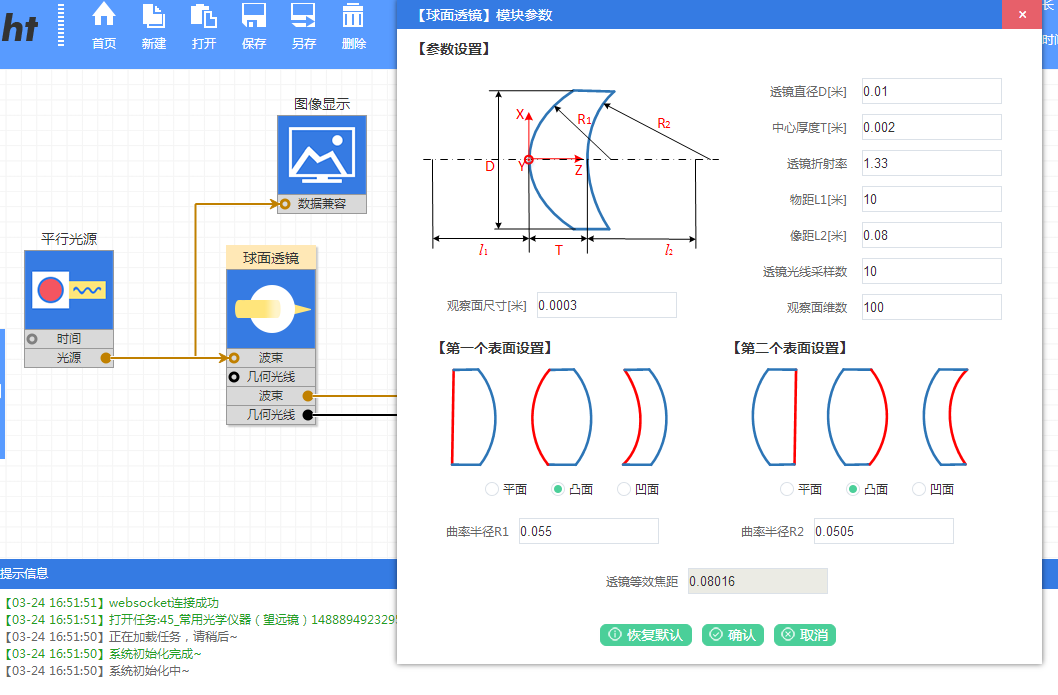The height and width of the screenshot is (695, 1058).
Task: Click the 另存 save-as icon
Action: (x=303, y=15)
